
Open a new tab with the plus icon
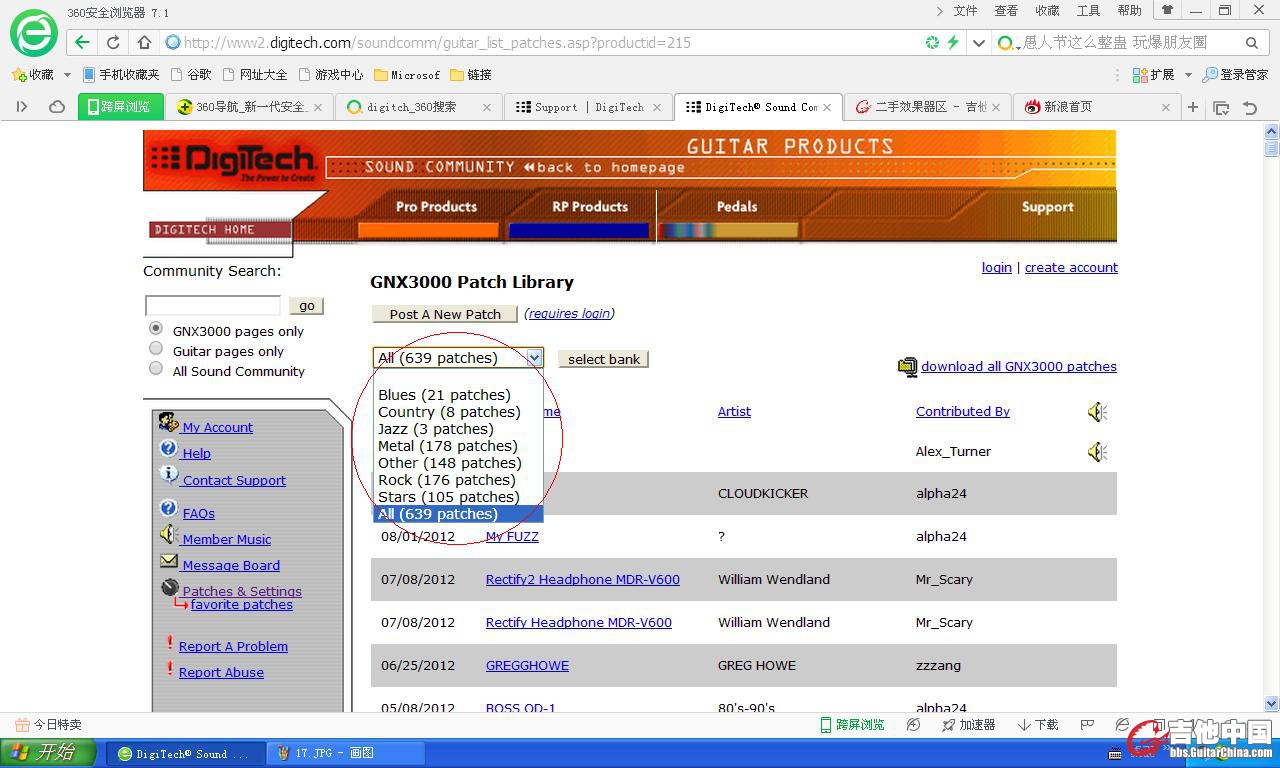tap(1193, 107)
